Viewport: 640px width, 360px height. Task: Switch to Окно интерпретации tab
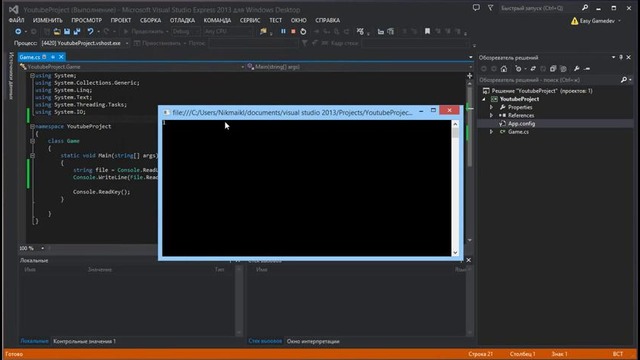click(313, 341)
